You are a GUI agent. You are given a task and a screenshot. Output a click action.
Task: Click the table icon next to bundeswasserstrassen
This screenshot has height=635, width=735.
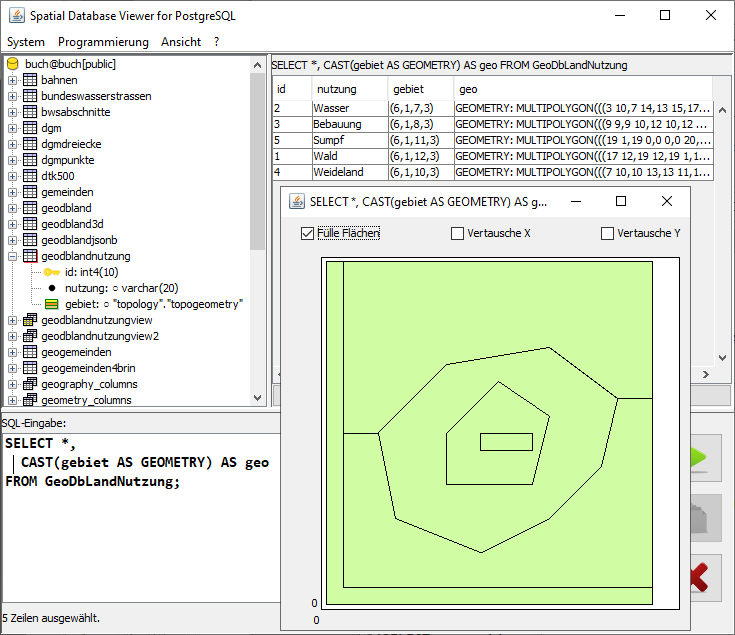tap(30, 96)
